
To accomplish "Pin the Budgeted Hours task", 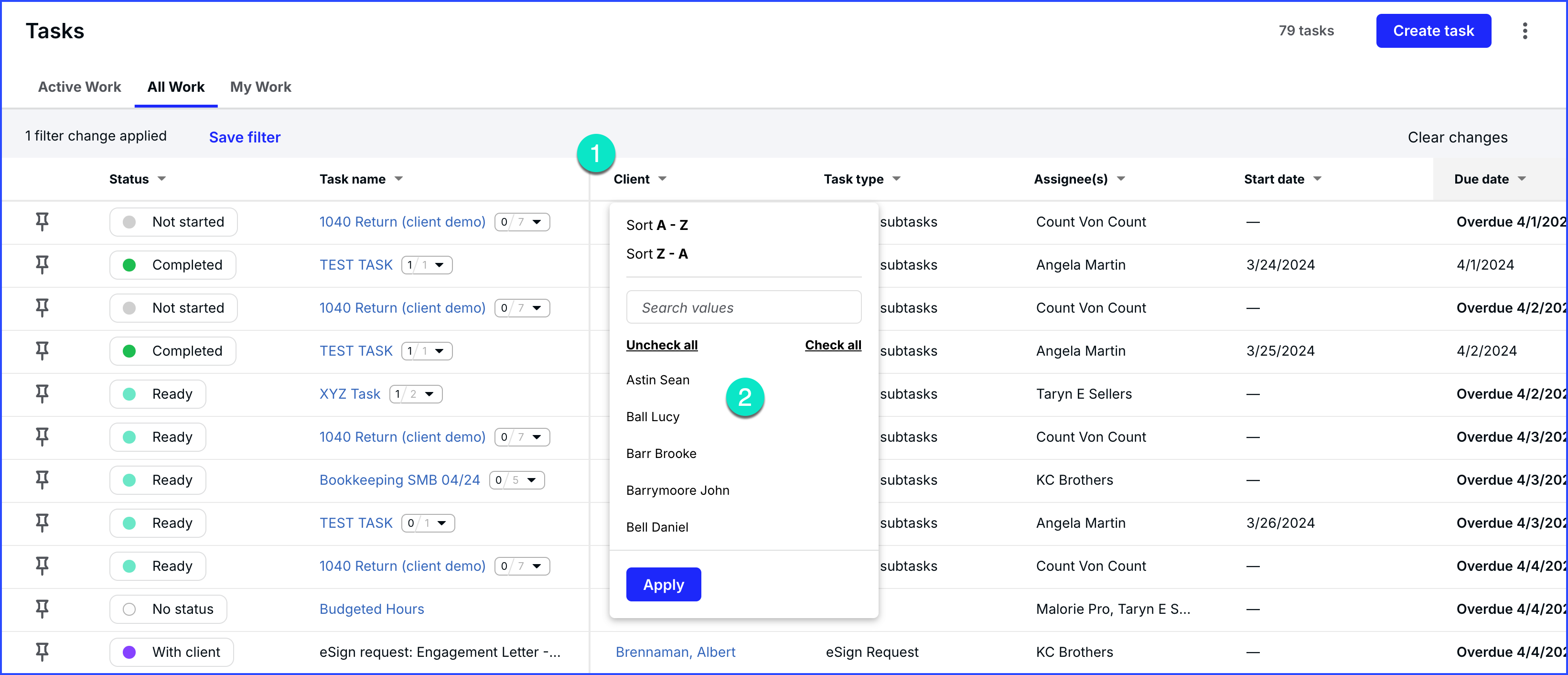I will click(x=42, y=609).
